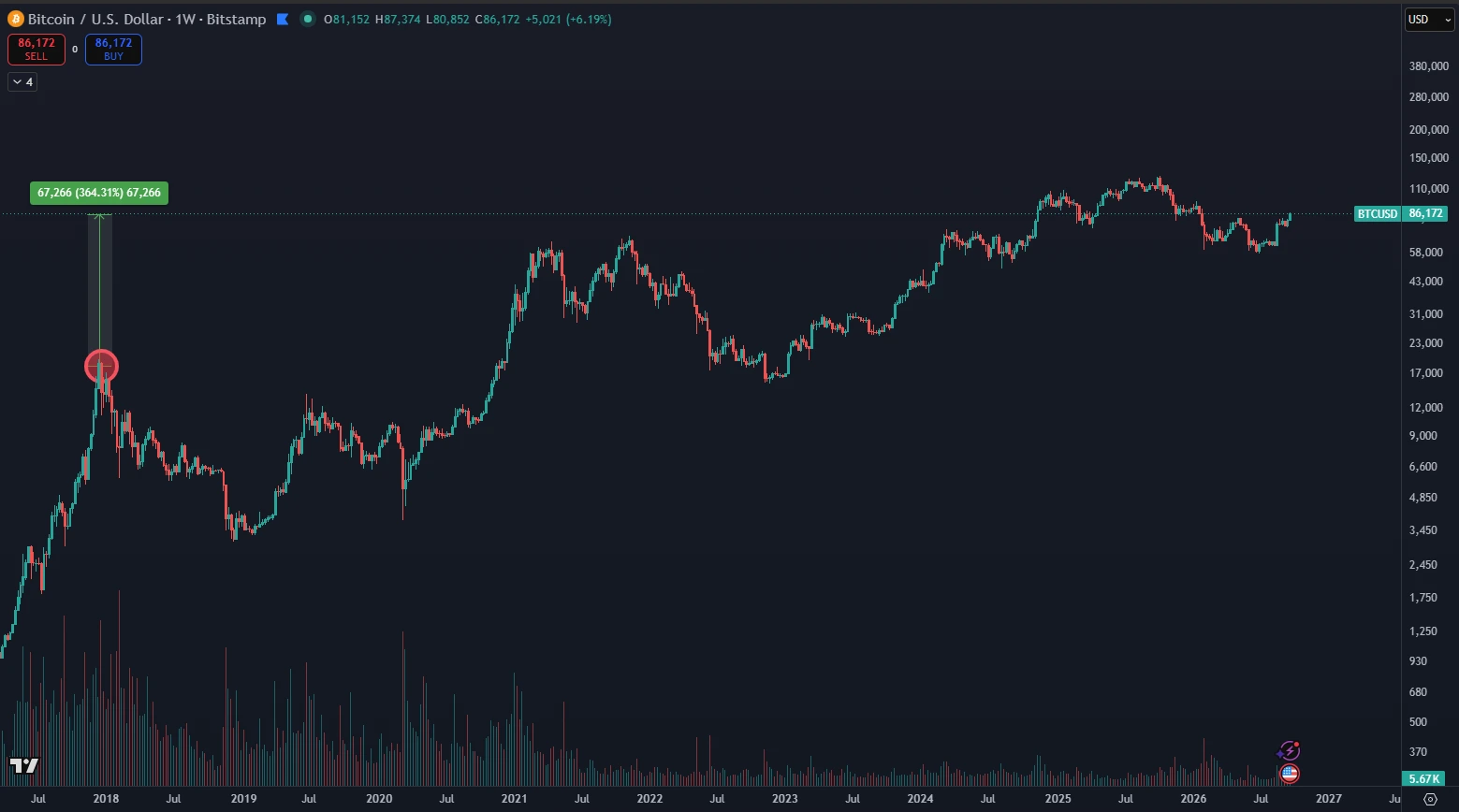Click the US flag economic event icon
This screenshot has width=1459, height=812.
point(1290,774)
